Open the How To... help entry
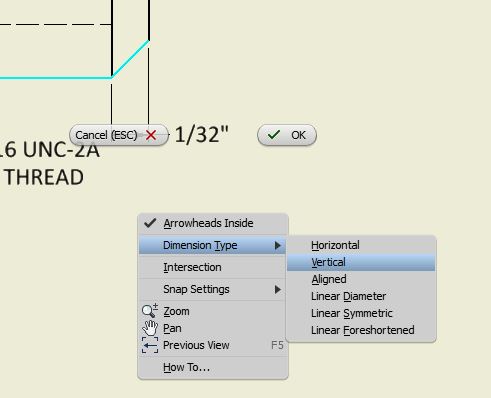The image size is (491, 398). point(213,367)
